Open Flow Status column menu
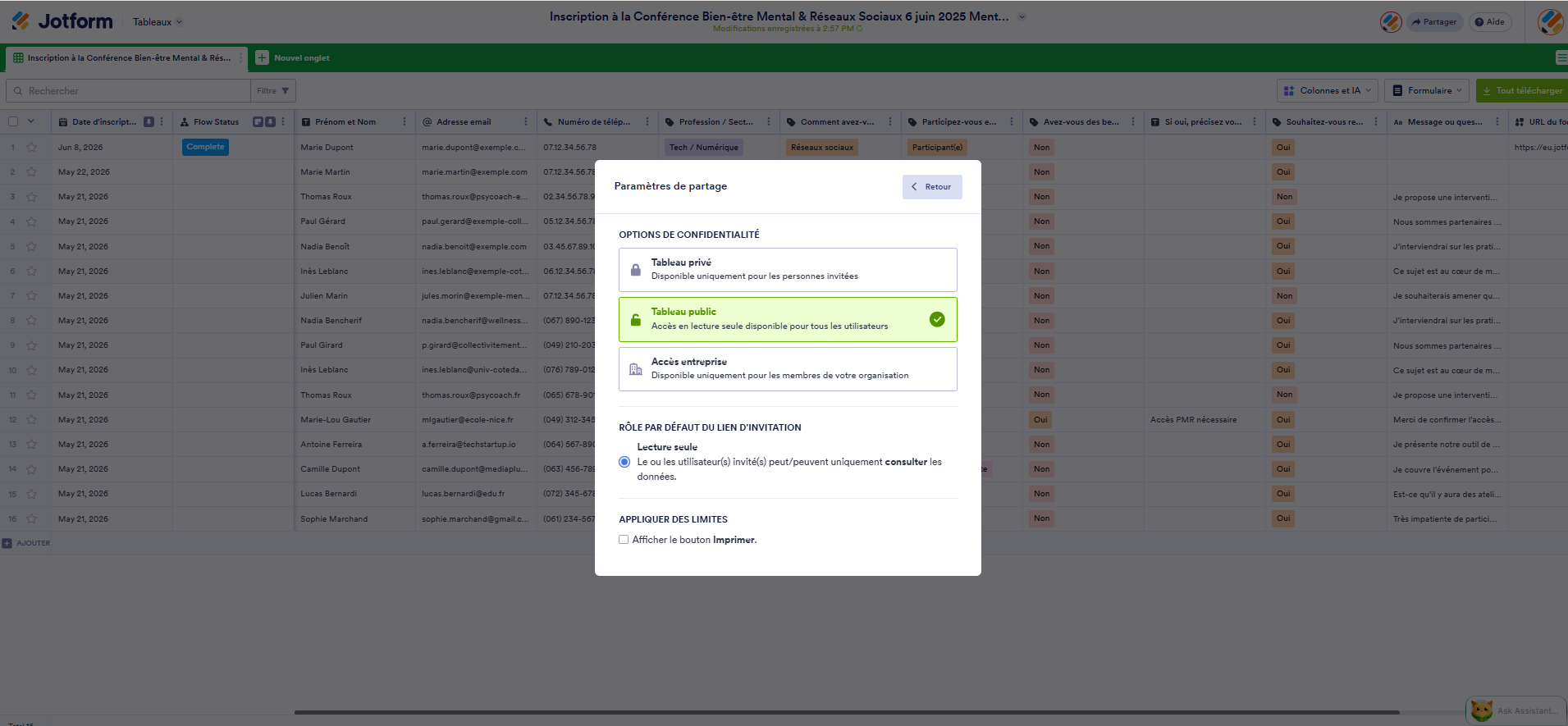 (x=283, y=122)
